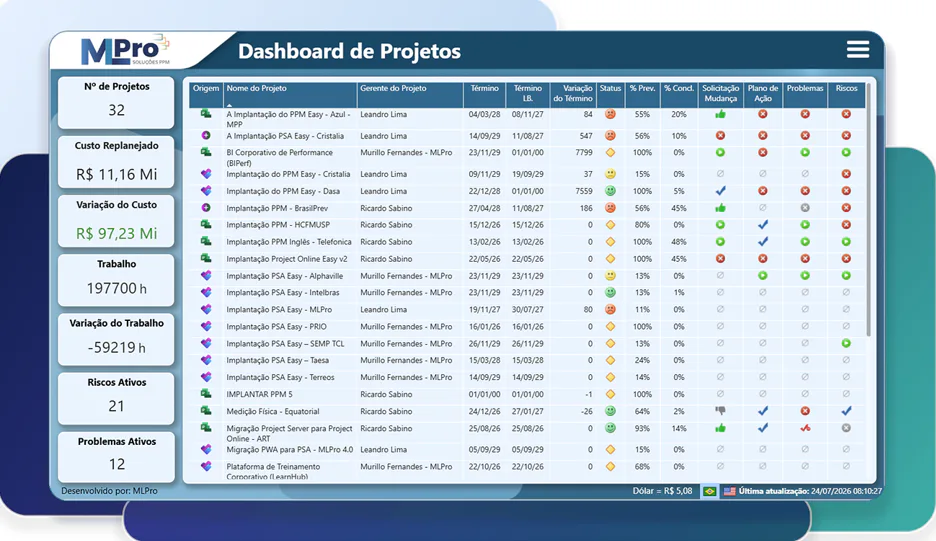
Task: Open the Variação do Custo card
Action: pyautogui.click(x=116, y=221)
